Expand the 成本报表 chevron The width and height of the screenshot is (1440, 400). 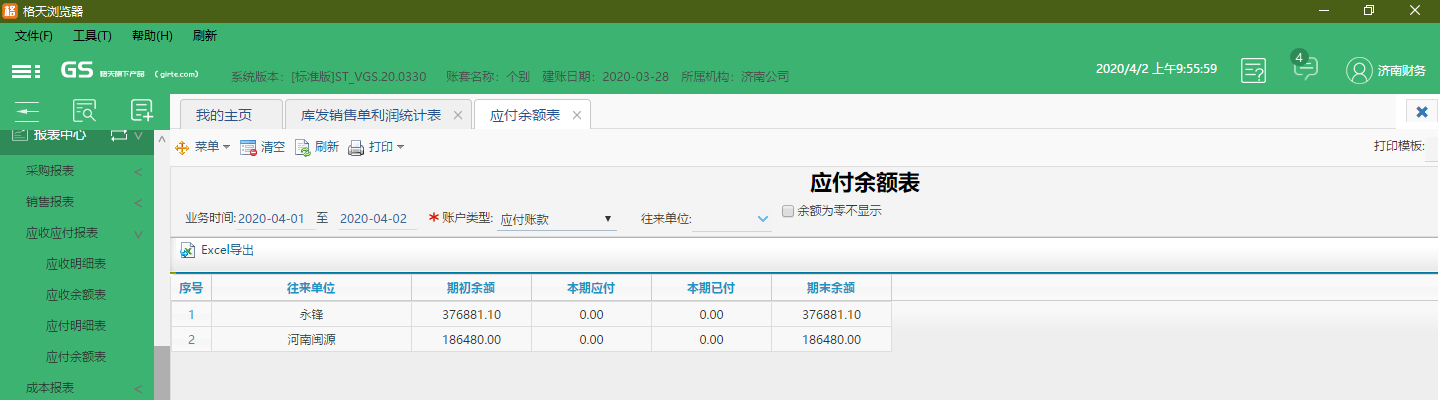[138, 388]
